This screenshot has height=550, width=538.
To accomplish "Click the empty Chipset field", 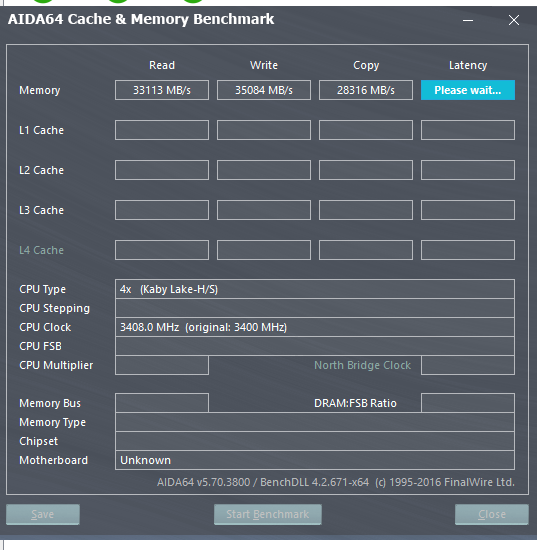I will (315, 441).
